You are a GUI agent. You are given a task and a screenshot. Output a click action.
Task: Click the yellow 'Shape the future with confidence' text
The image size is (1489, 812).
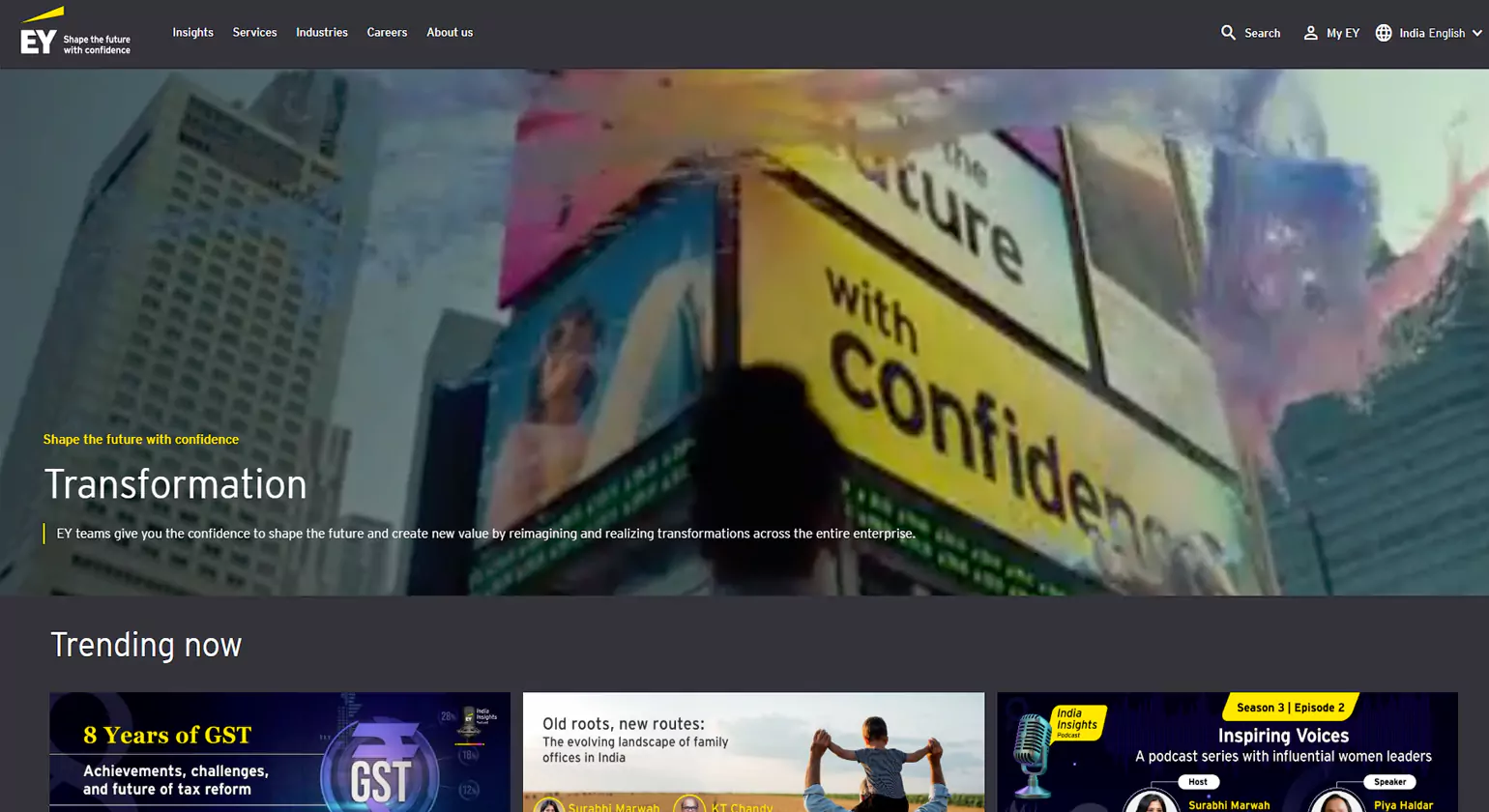coord(141,440)
